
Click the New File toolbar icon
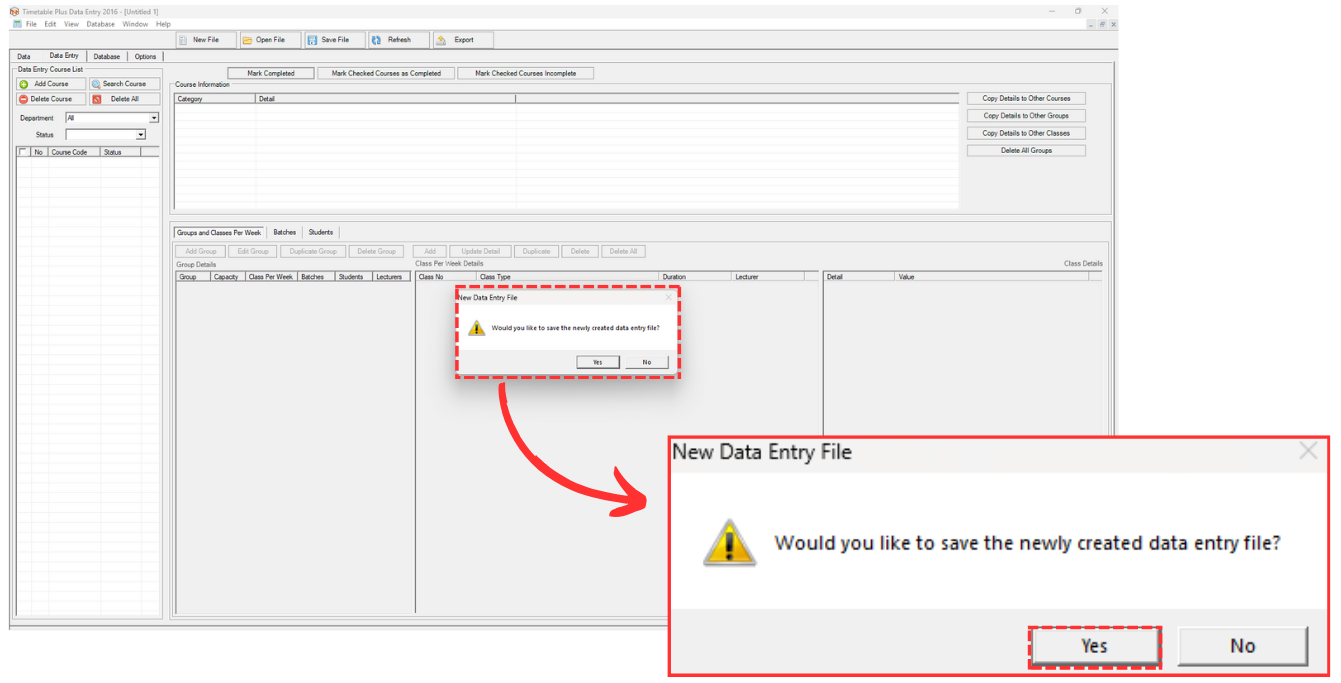click(183, 40)
